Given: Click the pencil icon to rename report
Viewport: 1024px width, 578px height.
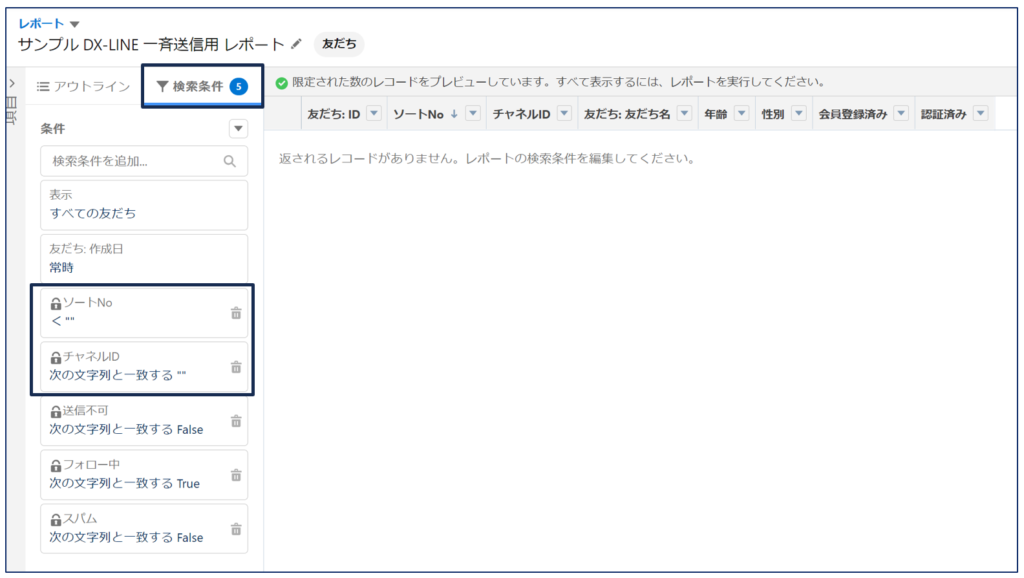Looking at the screenshot, I should 296,44.
